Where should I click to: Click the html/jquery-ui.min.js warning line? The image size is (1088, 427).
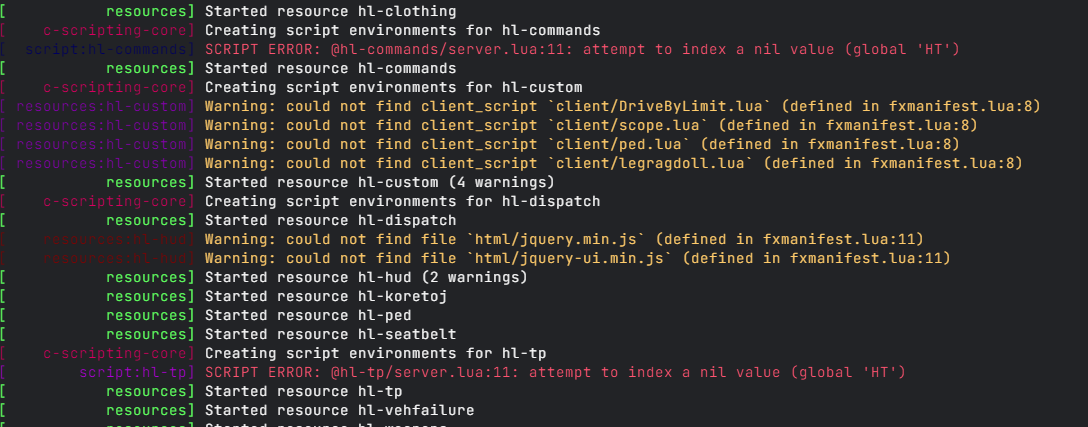(576, 258)
